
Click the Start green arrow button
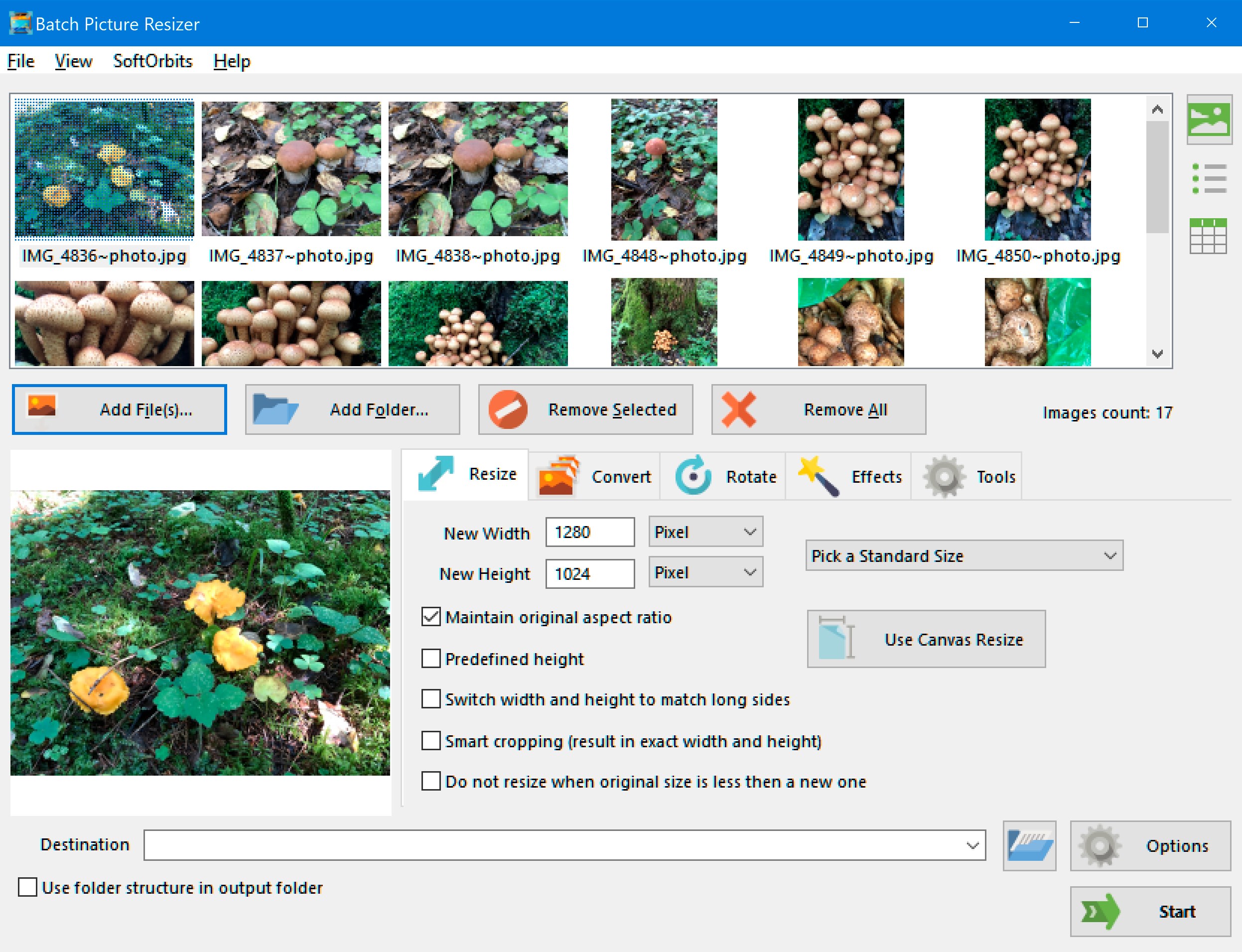[1150, 911]
